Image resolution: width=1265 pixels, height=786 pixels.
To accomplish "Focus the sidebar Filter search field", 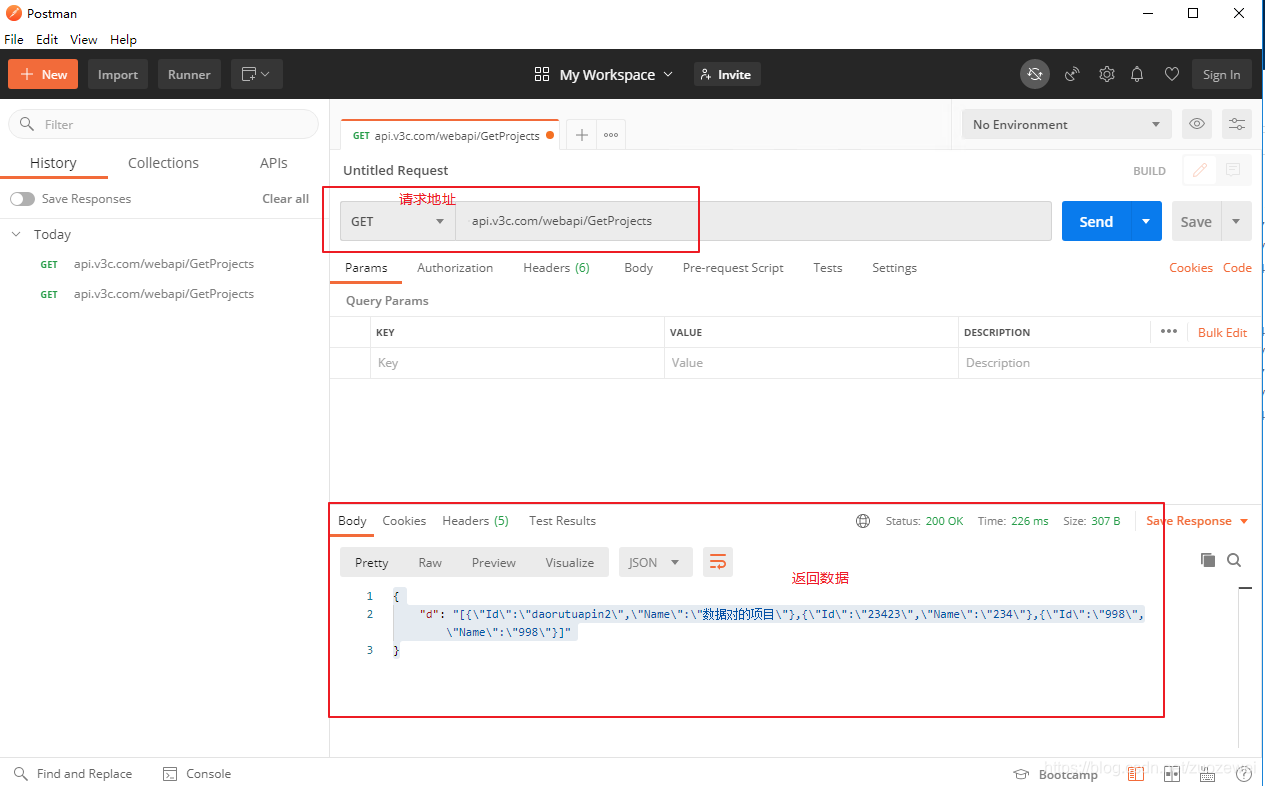I will tap(163, 124).
